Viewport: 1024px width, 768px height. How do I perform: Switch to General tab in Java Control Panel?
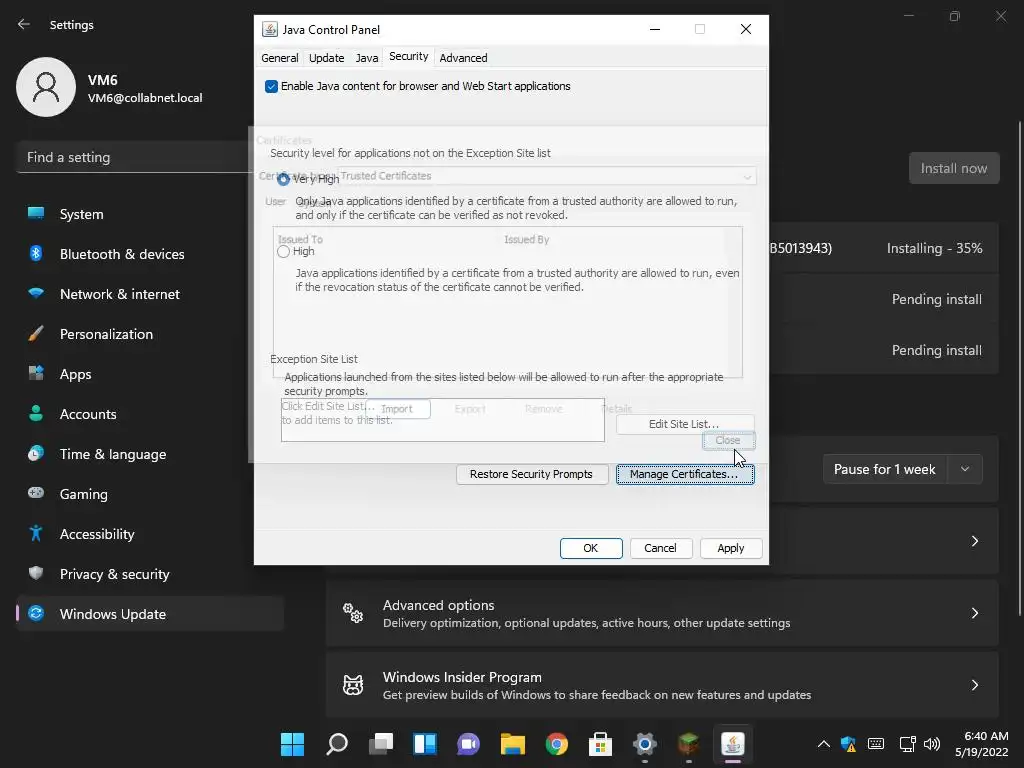pyautogui.click(x=280, y=58)
